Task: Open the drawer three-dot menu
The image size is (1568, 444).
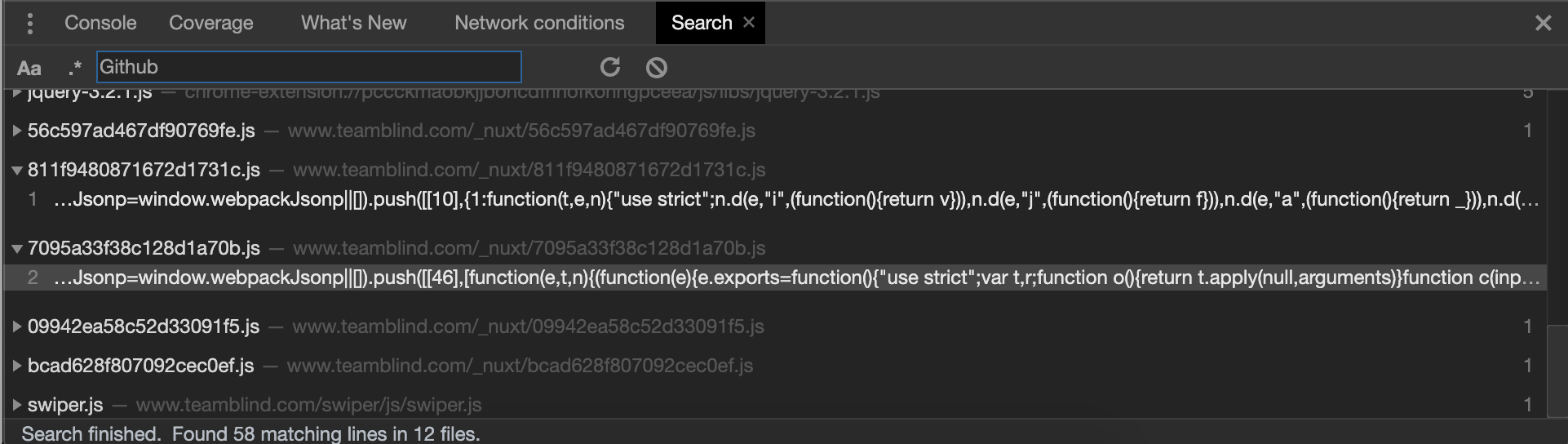Action: click(x=30, y=23)
